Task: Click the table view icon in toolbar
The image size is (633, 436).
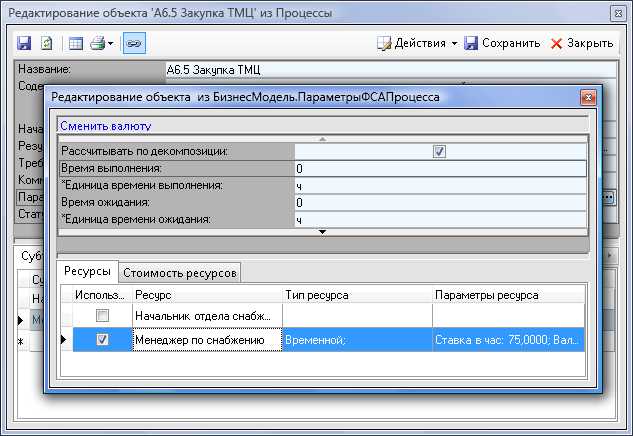Action: tap(75, 43)
